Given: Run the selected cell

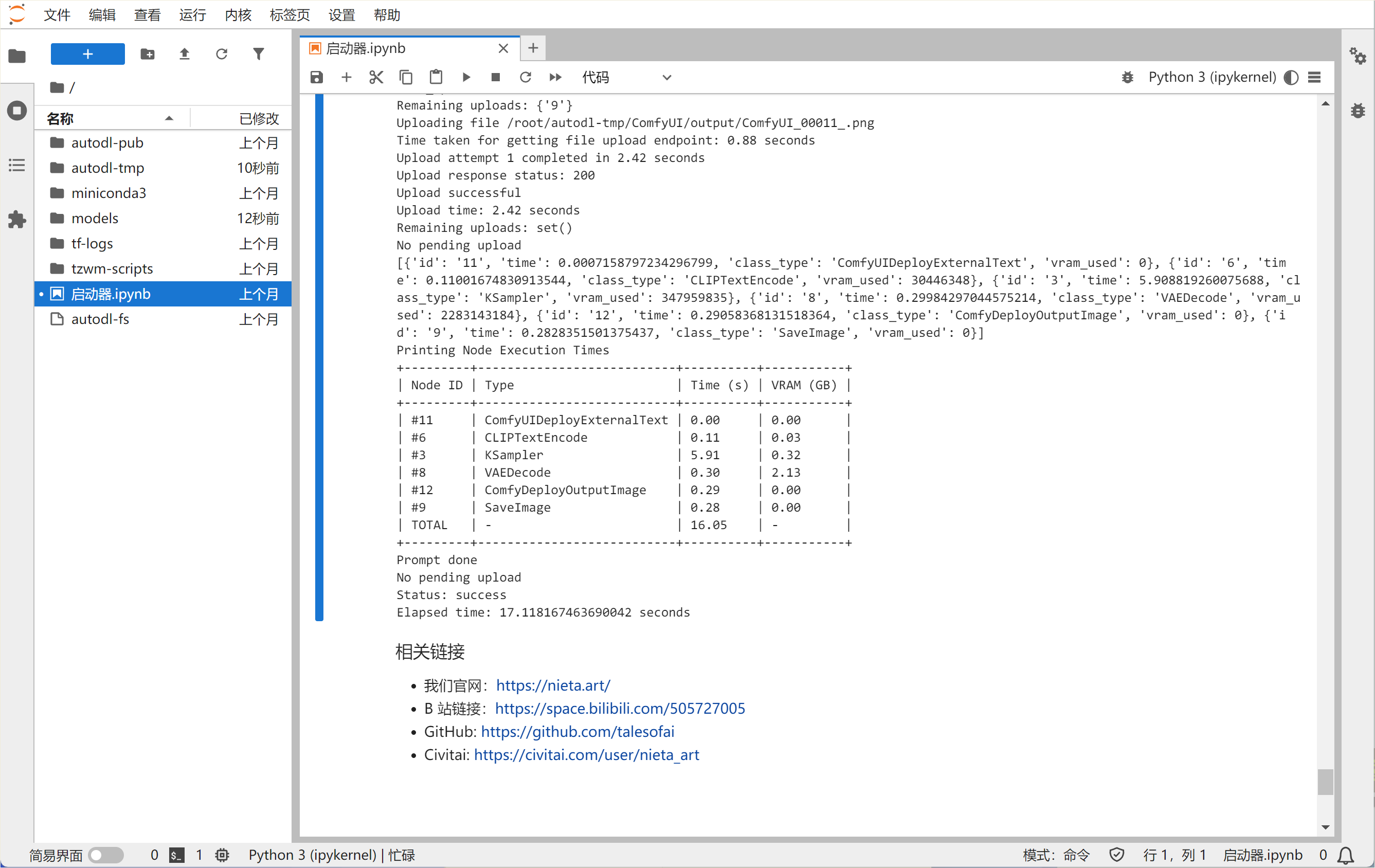Looking at the screenshot, I should [x=466, y=77].
